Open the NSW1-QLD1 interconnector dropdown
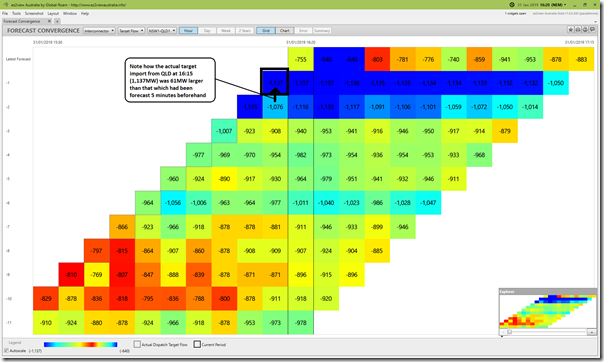Viewport: 604px width, 362px height. (162, 30)
